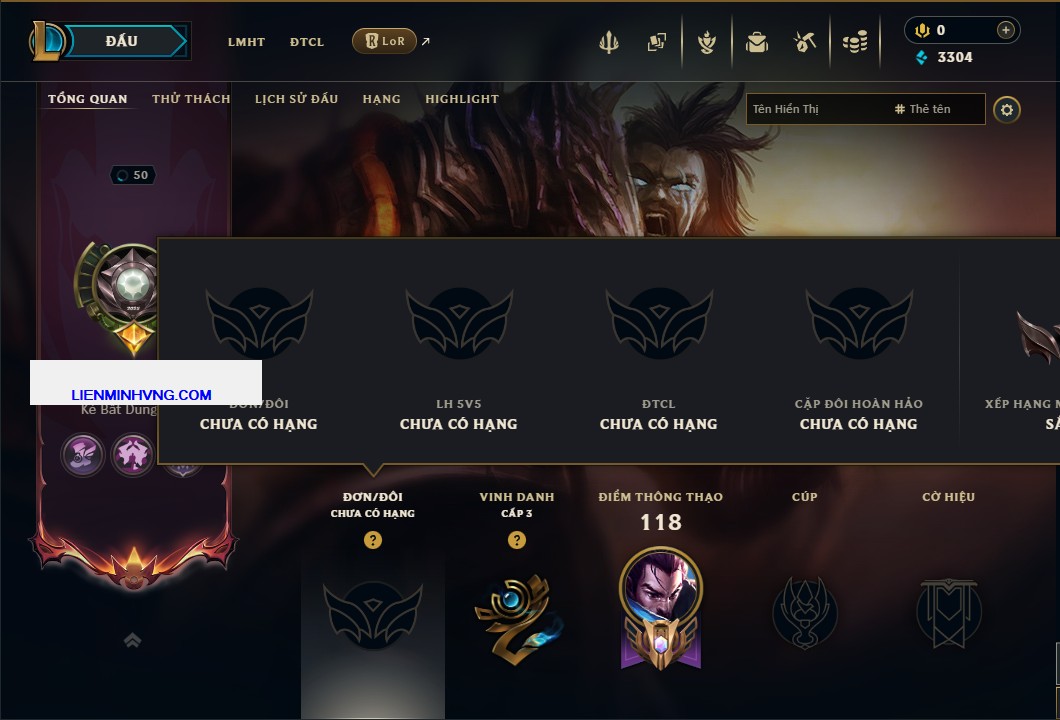Select the Điểm Thông Thạo champion mastery badge
The height and width of the screenshot is (720, 1060).
660,608
